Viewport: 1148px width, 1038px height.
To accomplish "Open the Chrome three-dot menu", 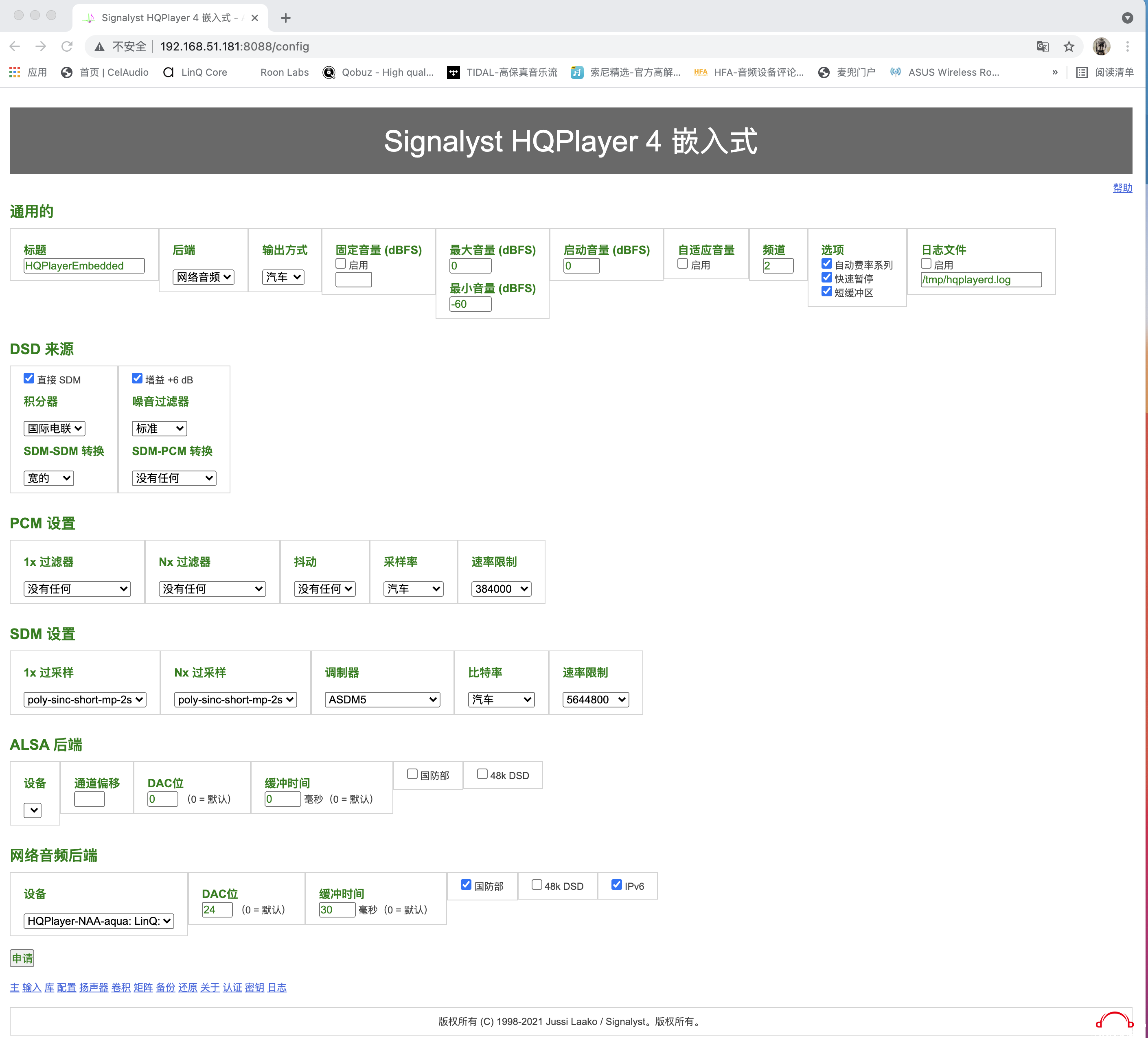I will coord(1128,46).
